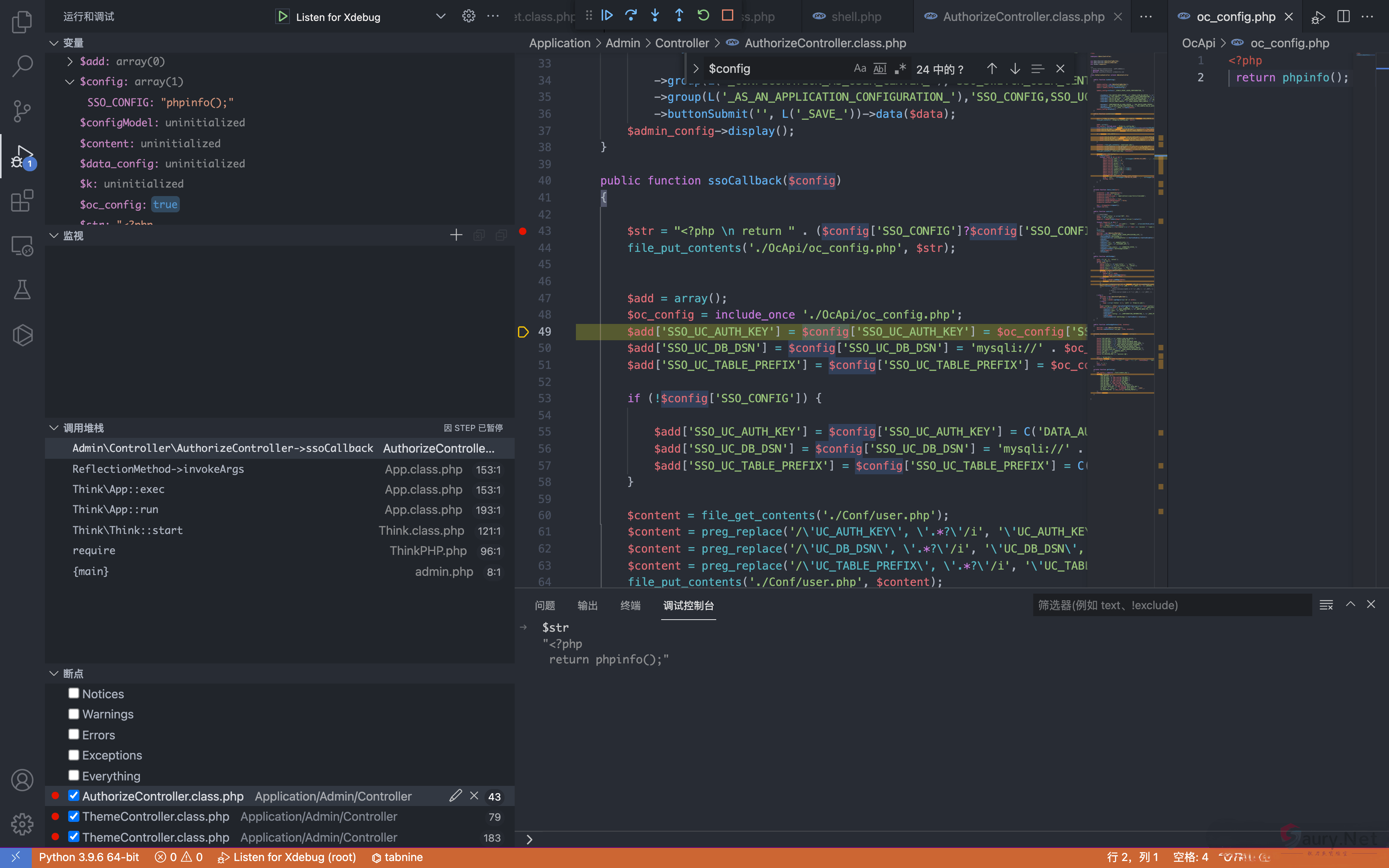Viewport: 1389px width, 868px height.
Task: Stop the debugger with the square icon
Action: point(727,15)
